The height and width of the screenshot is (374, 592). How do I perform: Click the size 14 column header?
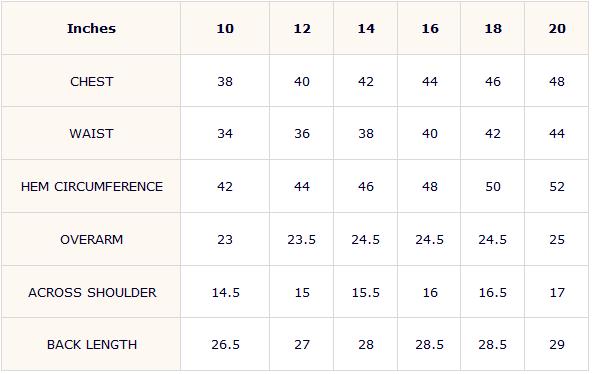pos(366,29)
